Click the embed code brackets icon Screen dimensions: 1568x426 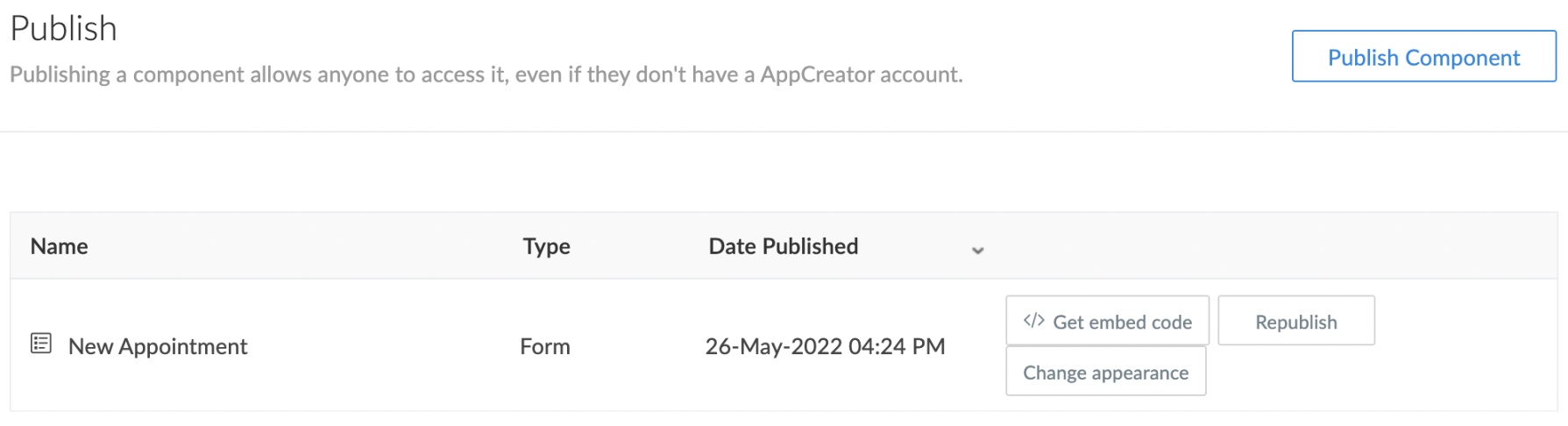1033,321
